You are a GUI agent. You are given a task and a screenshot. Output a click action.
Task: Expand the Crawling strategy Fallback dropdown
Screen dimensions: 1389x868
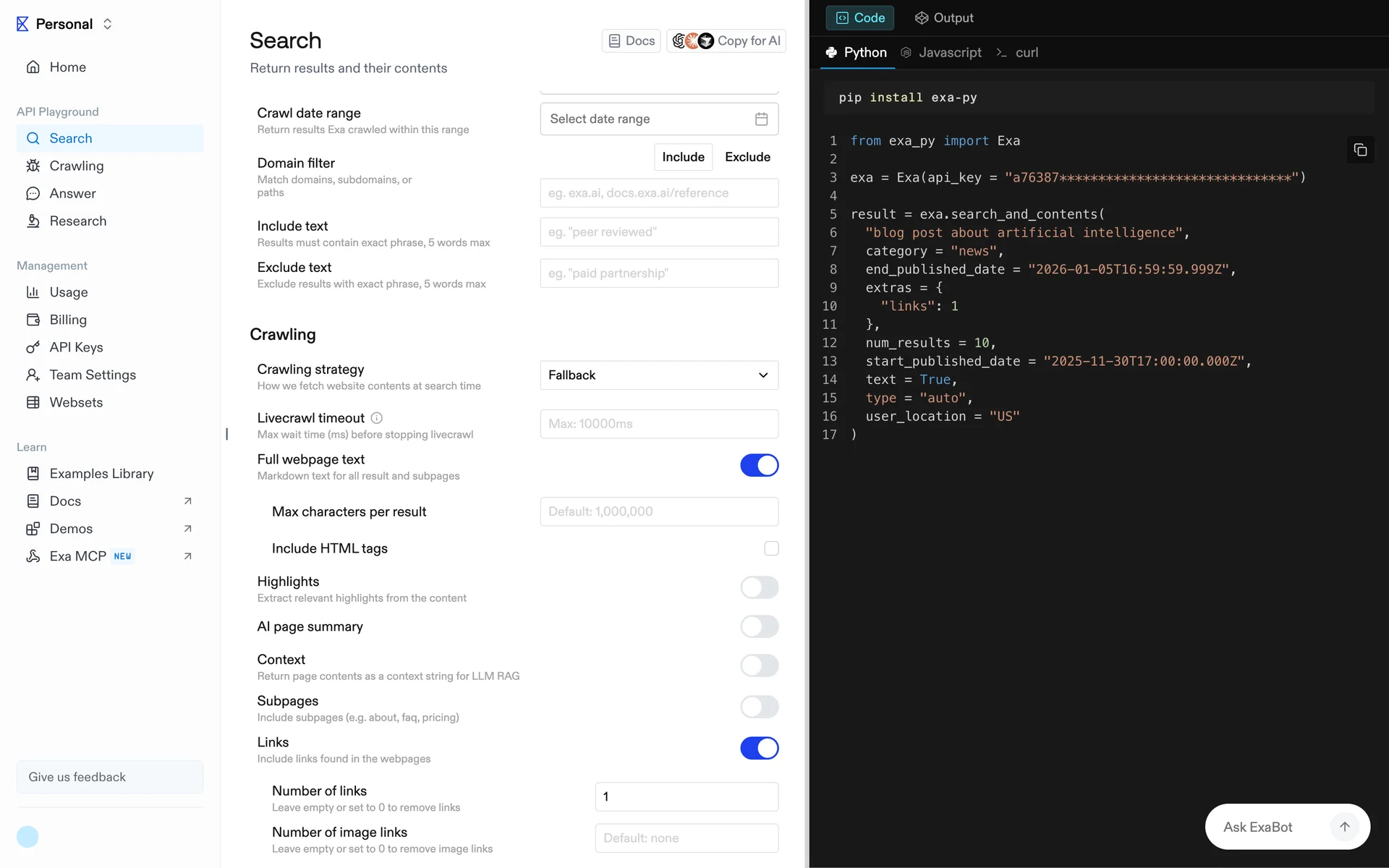click(x=658, y=375)
